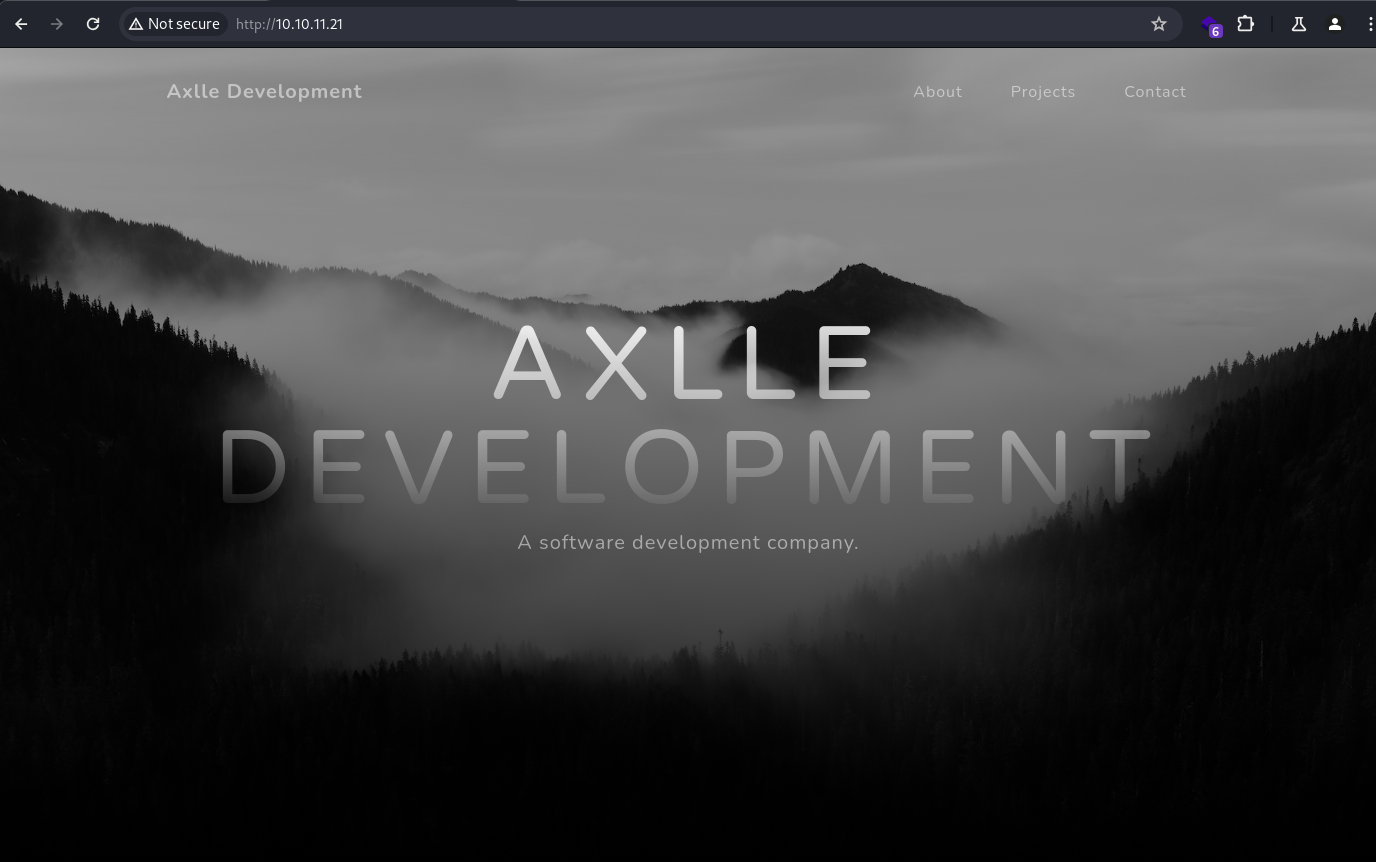Reload the current page
The width and height of the screenshot is (1376, 862).
point(93,24)
